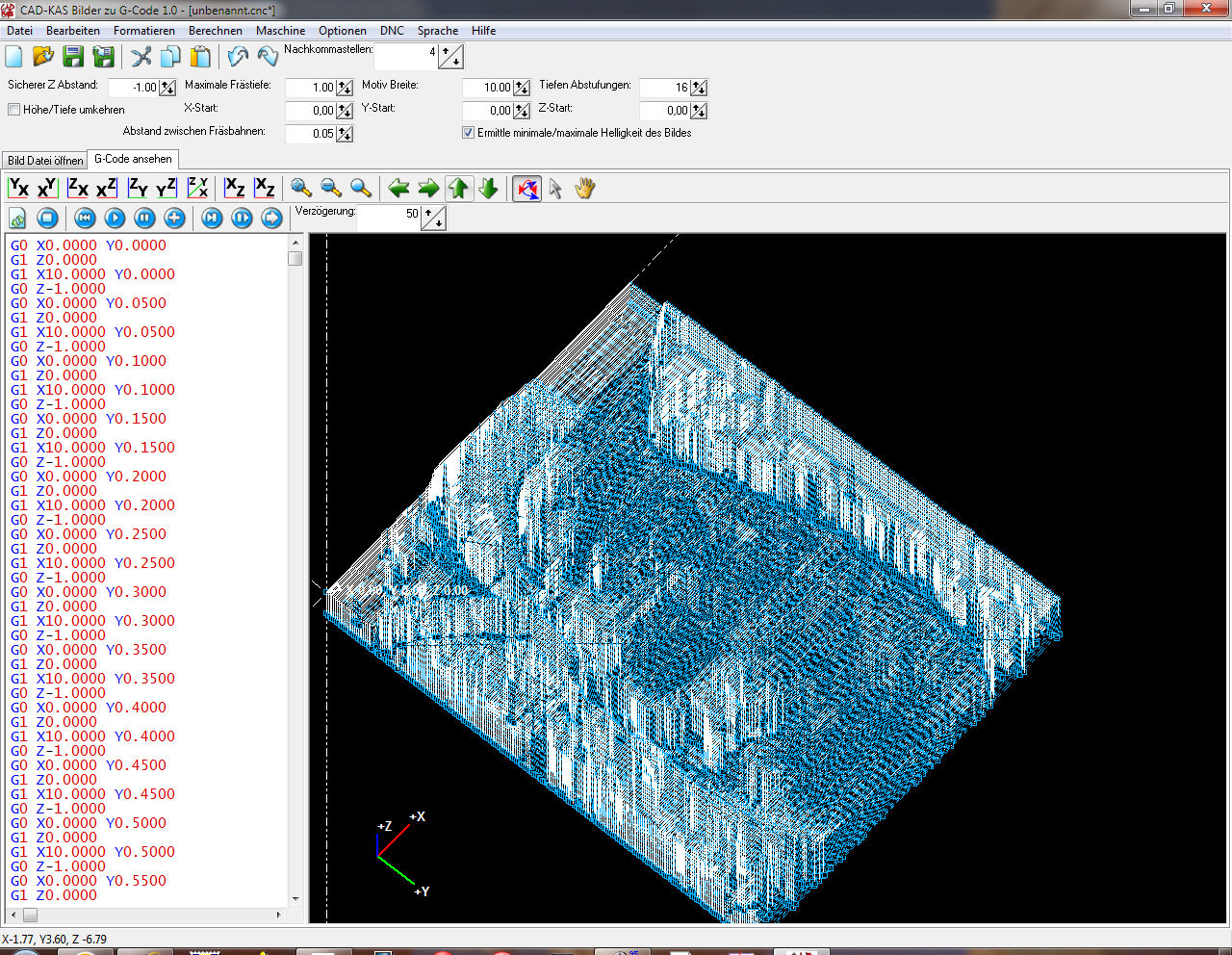Select the YX plane view icon
This screenshot has width=1232, height=955.
(18, 188)
